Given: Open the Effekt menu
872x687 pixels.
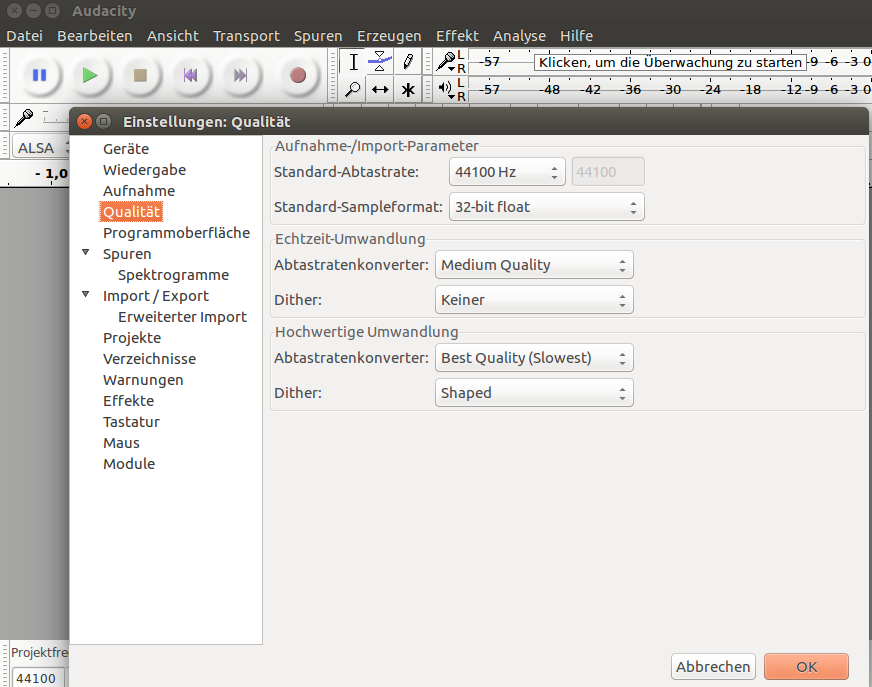Looking at the screenshot, I should (x=457, y=36).
